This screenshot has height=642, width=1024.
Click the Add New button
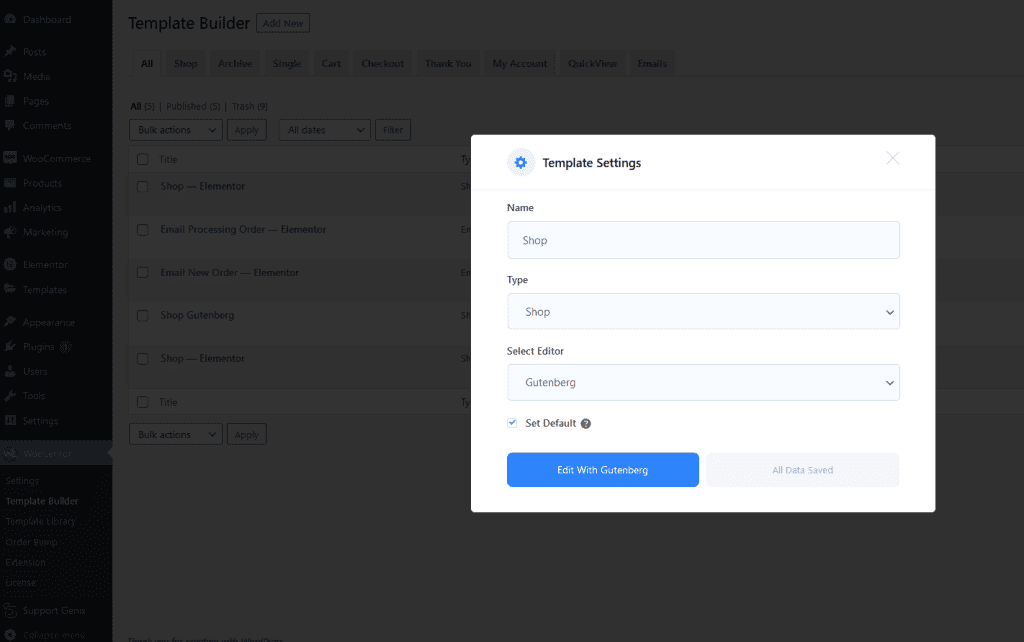pos(283,23)
